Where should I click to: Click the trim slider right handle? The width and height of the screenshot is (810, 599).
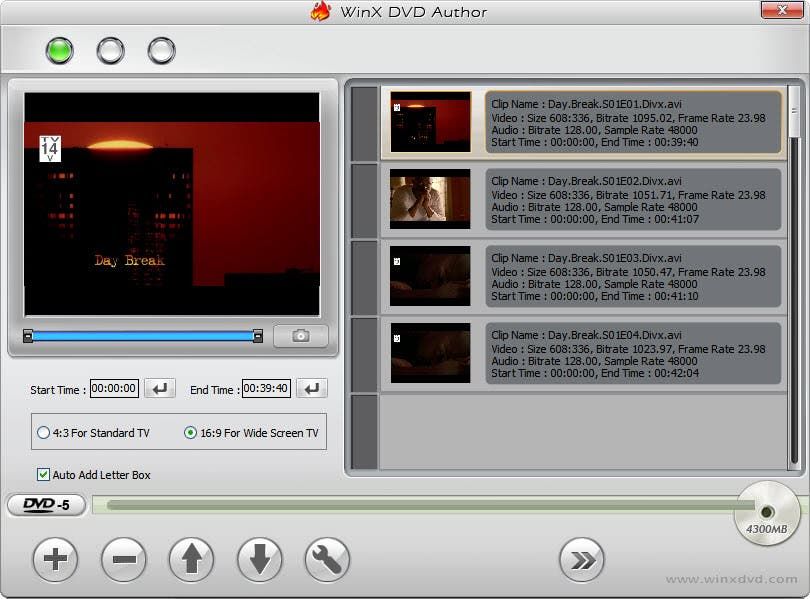pos(258,336)
